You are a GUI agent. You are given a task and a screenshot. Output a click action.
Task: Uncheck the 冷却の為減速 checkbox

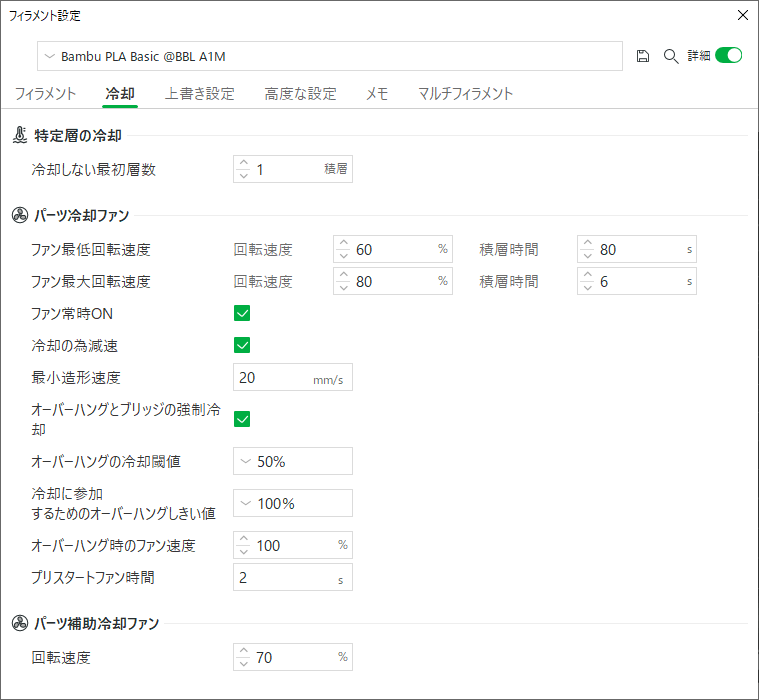(242, 345)
